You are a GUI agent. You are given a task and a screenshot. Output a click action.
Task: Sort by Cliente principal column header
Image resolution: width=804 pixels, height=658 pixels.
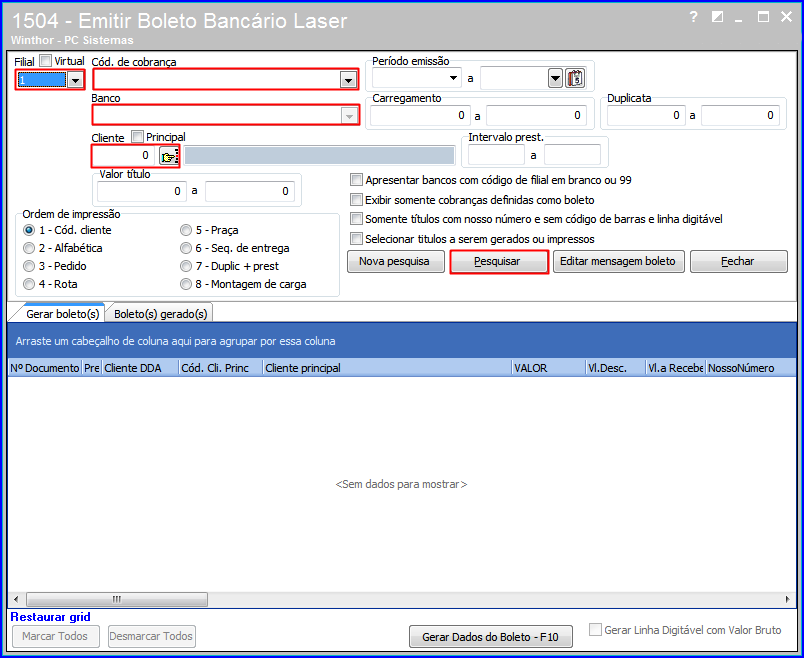[x=387, y=368]
